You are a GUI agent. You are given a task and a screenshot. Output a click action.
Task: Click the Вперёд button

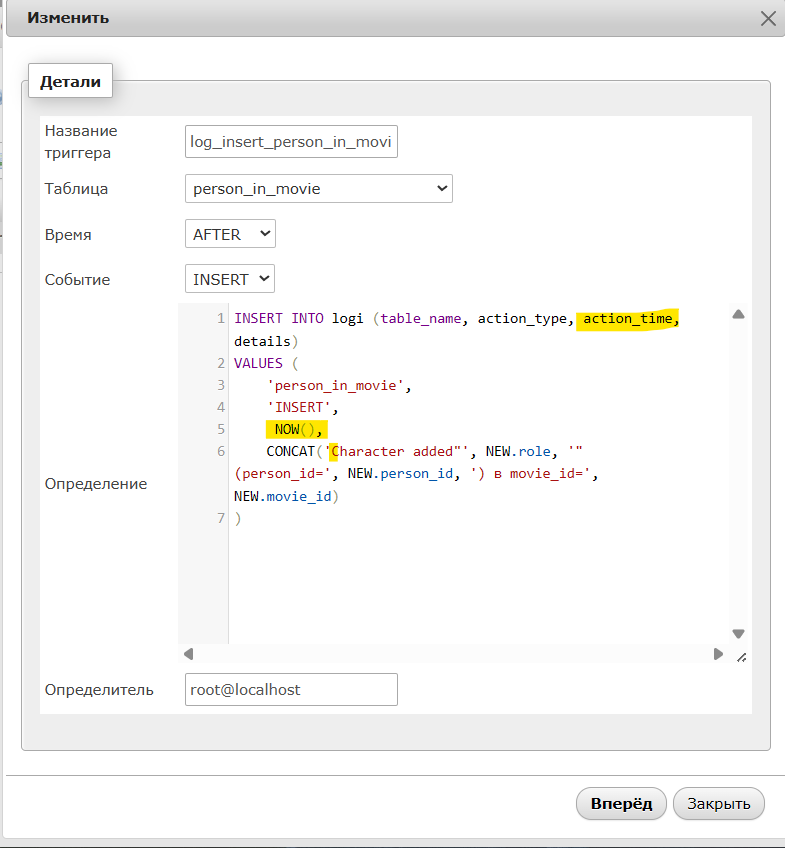click(x=621, y=804)
